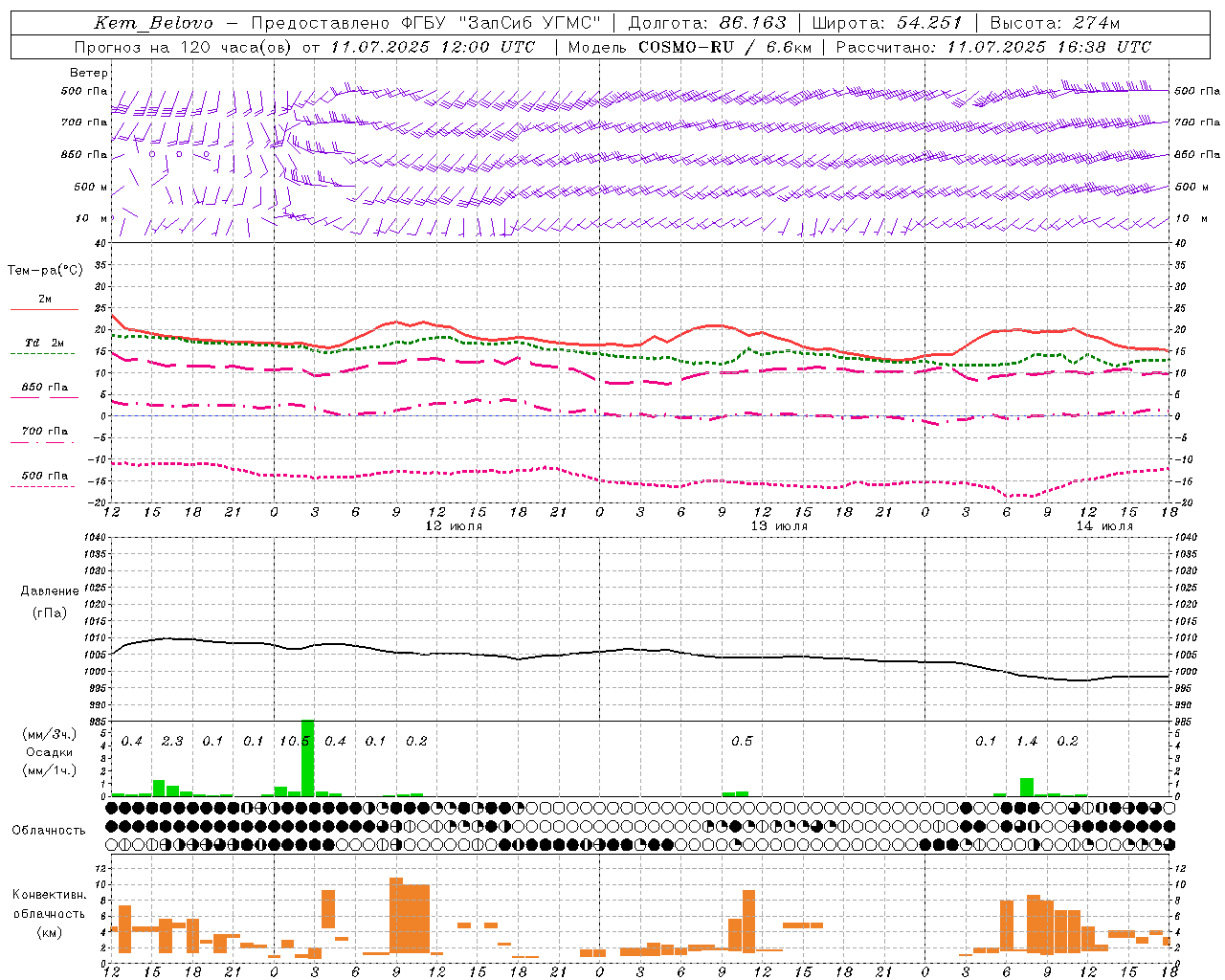The width and height of the screenshot is (1225, 980).
Task: Click the "Высота: 274м" header value
Action: coord(1054,23)
